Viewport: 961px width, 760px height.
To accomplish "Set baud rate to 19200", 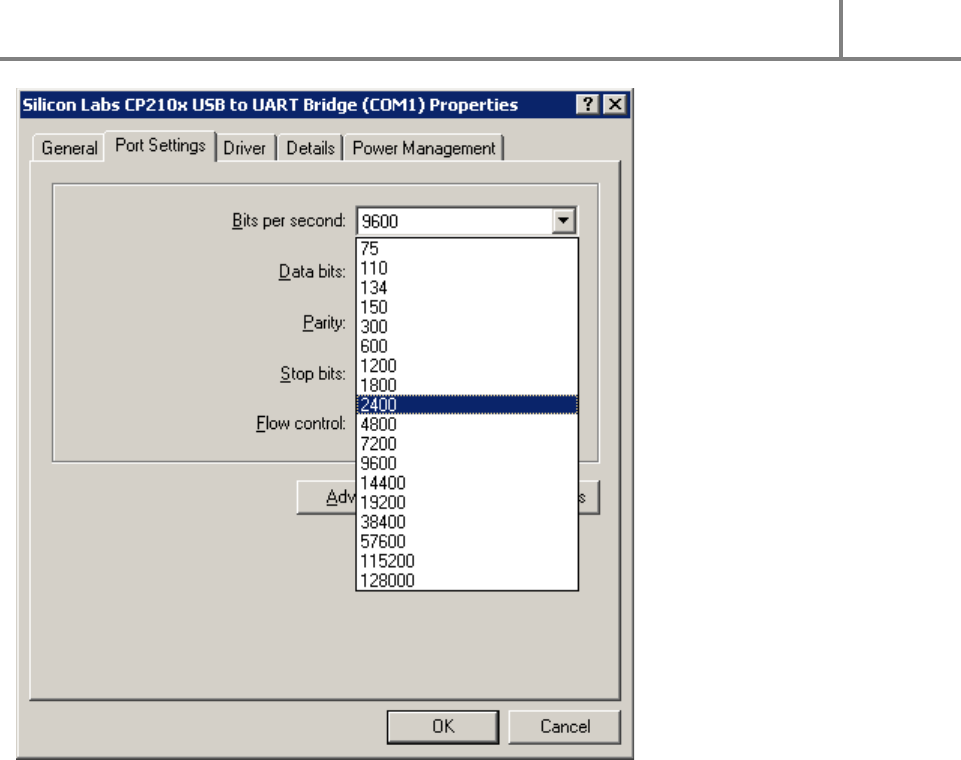I will click(x=467, y=503).
